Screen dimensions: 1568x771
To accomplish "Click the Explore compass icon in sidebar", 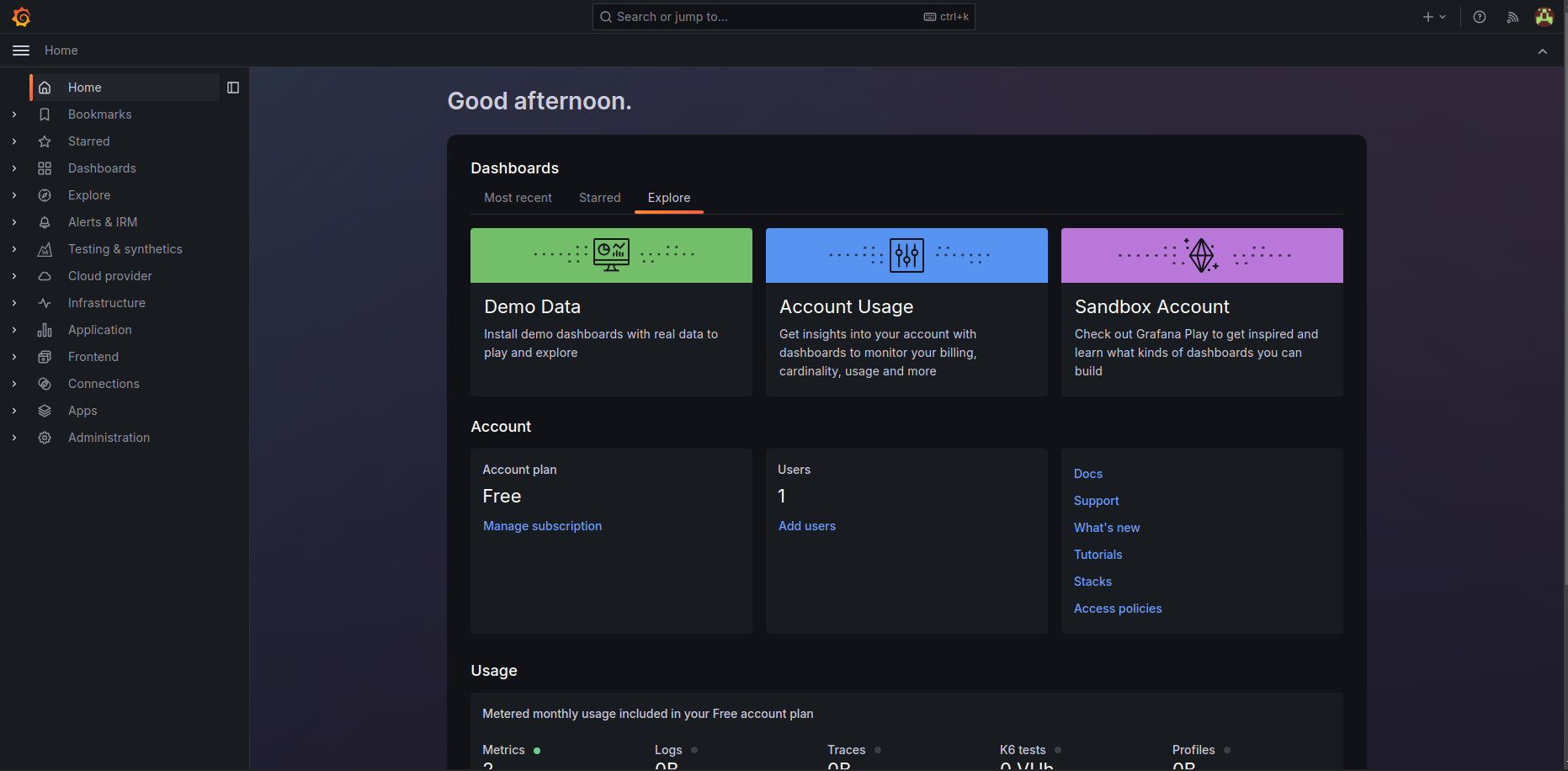I will tap(45, 195).
